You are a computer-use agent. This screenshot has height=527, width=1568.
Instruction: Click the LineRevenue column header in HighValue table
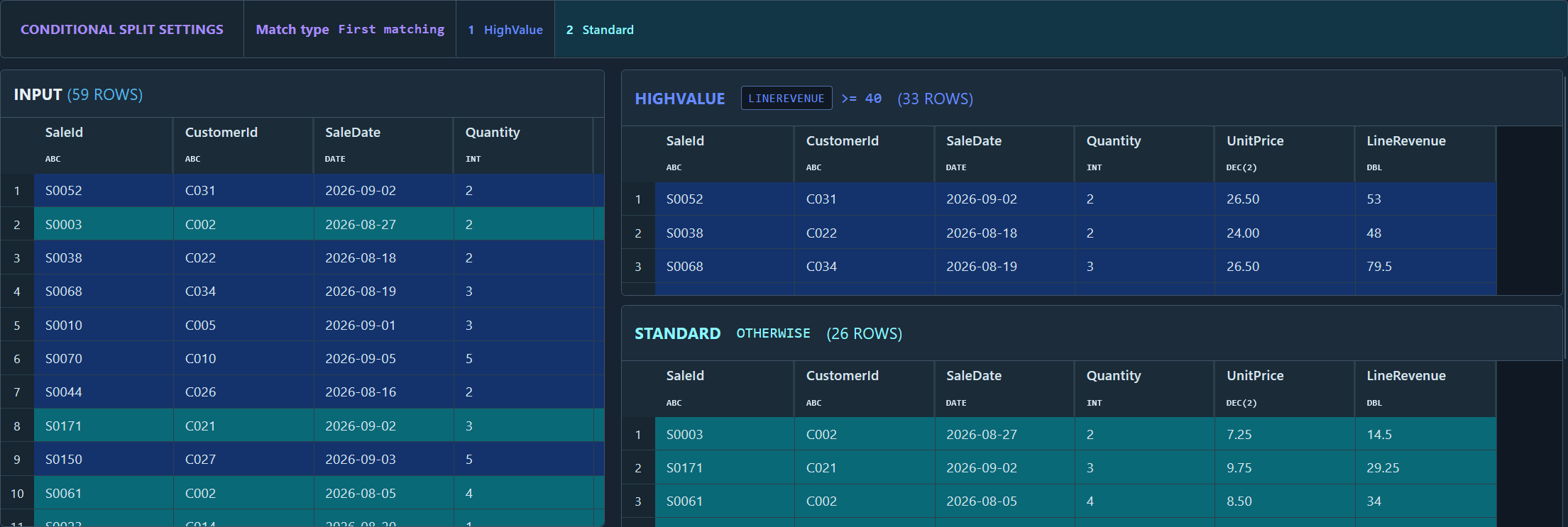1425,154
